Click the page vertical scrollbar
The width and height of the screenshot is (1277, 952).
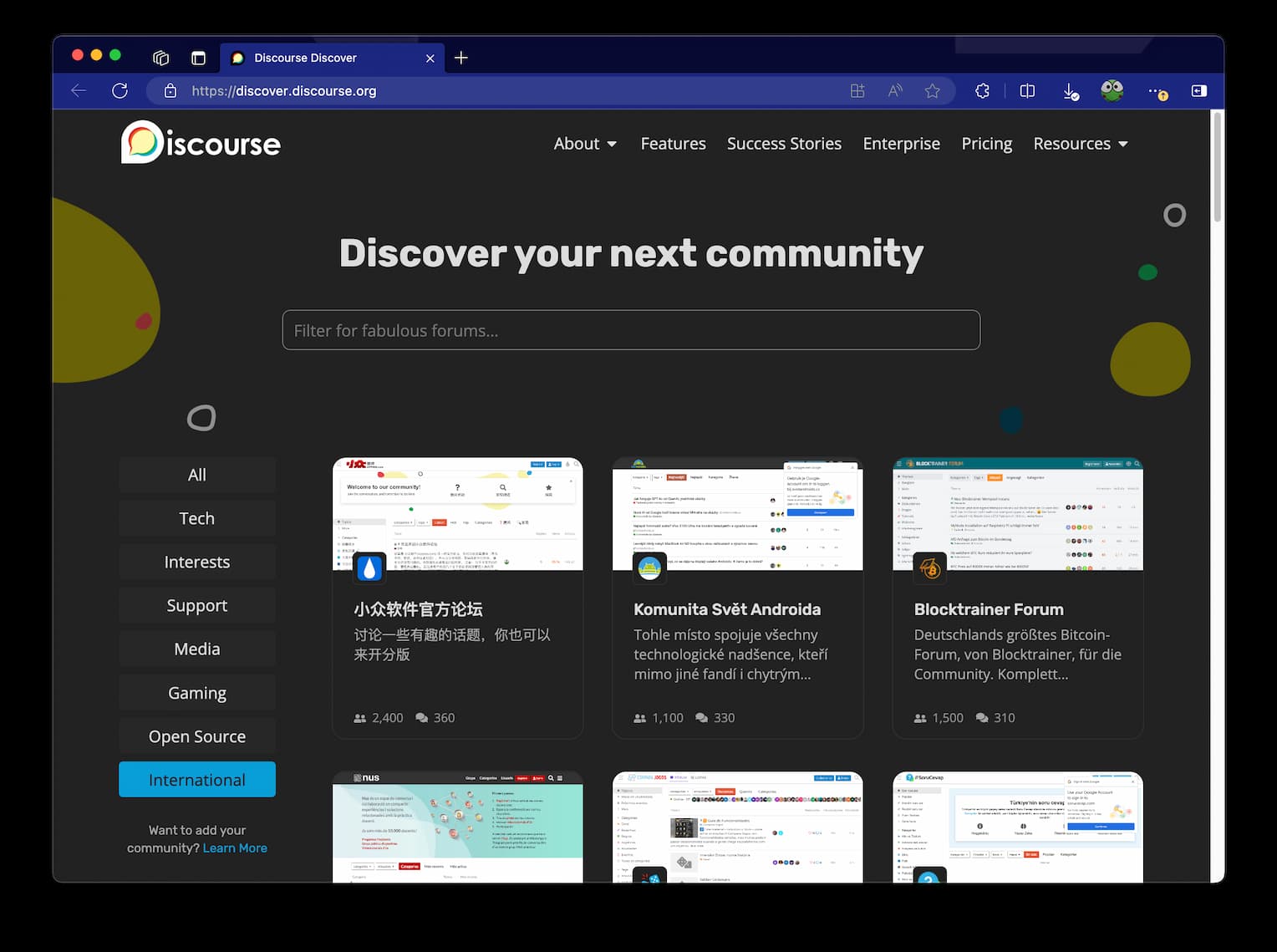pyautogui.click(x=1217, y=167)
